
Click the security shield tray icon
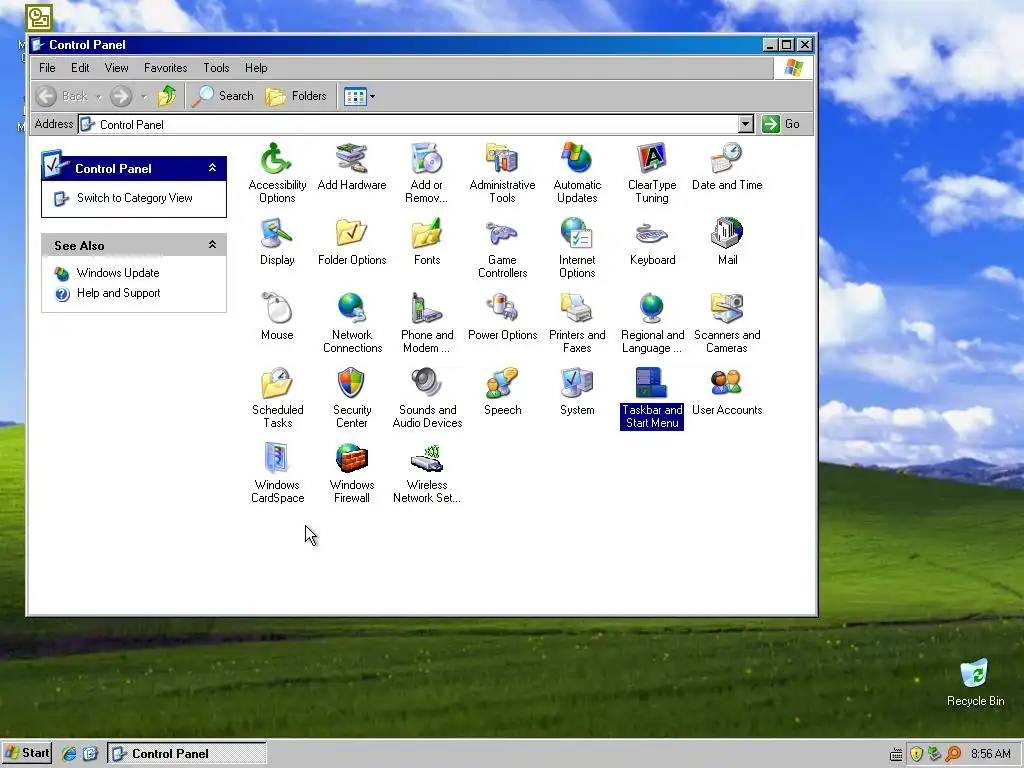point(916,754)
